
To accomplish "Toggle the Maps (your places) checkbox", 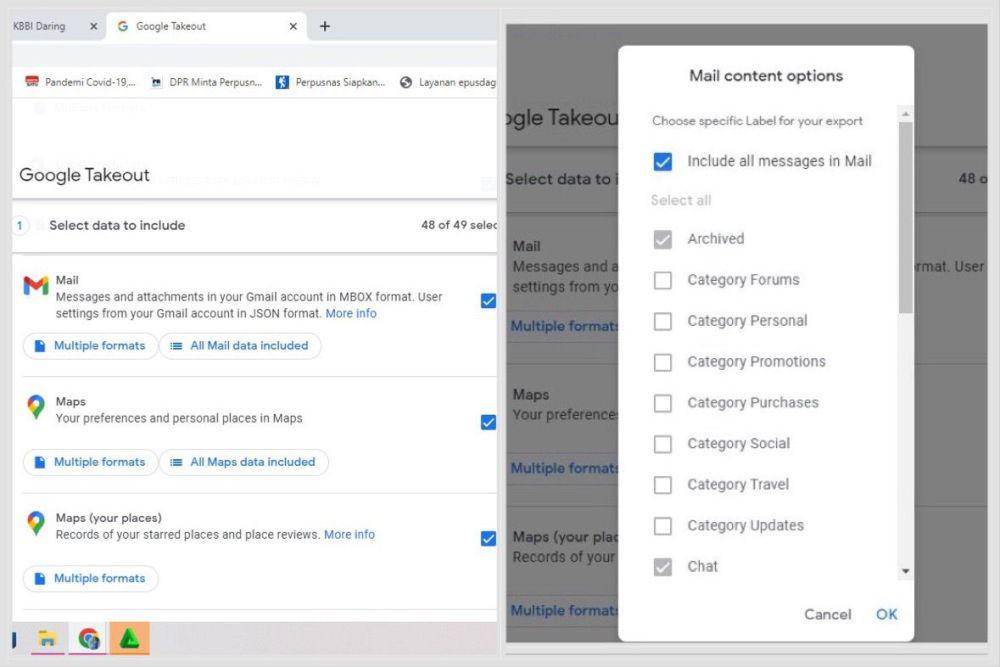I will click(489, 539).
